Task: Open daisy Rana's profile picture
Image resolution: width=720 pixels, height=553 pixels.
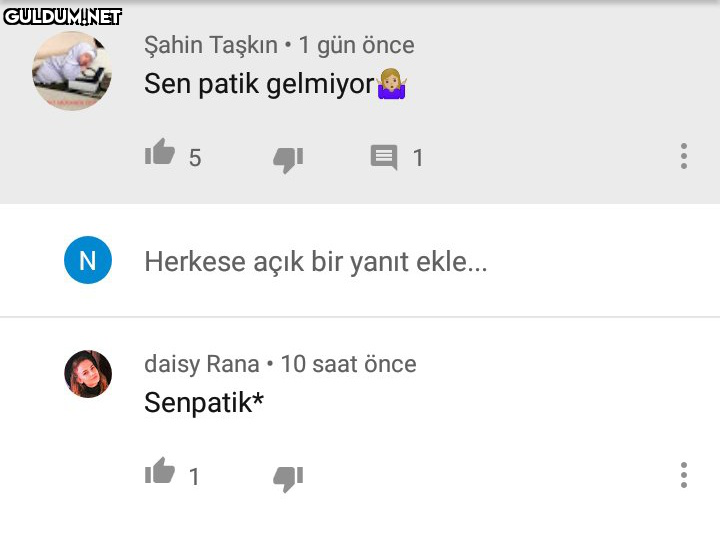Action: coord(88,374)
